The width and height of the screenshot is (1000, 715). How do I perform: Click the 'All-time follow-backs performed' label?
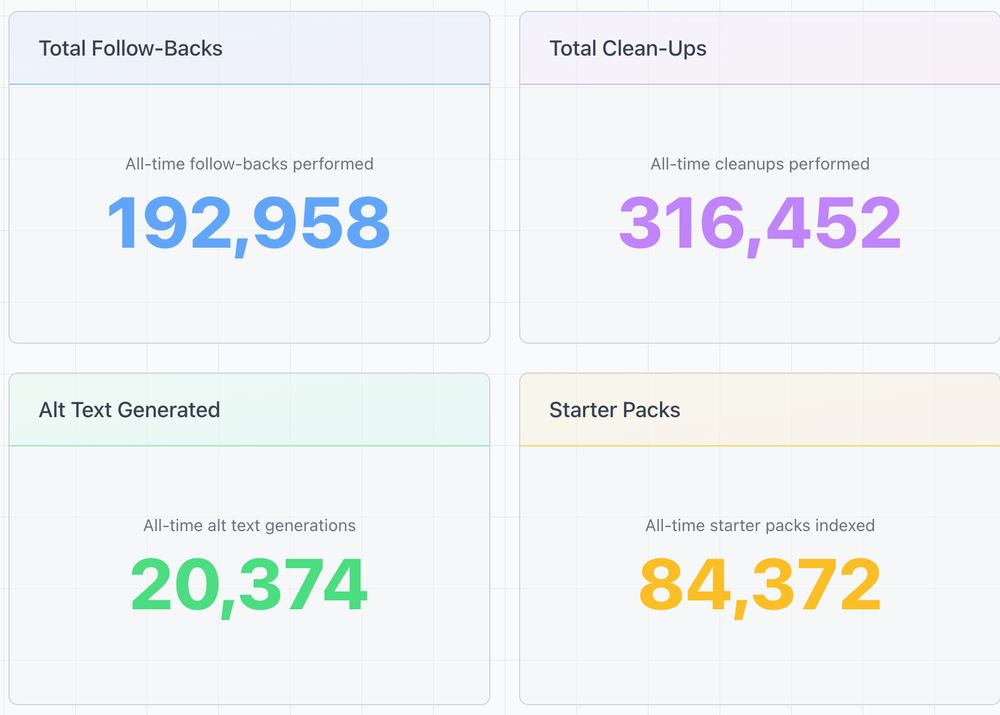pyautogui.click(x=248, y=163)
